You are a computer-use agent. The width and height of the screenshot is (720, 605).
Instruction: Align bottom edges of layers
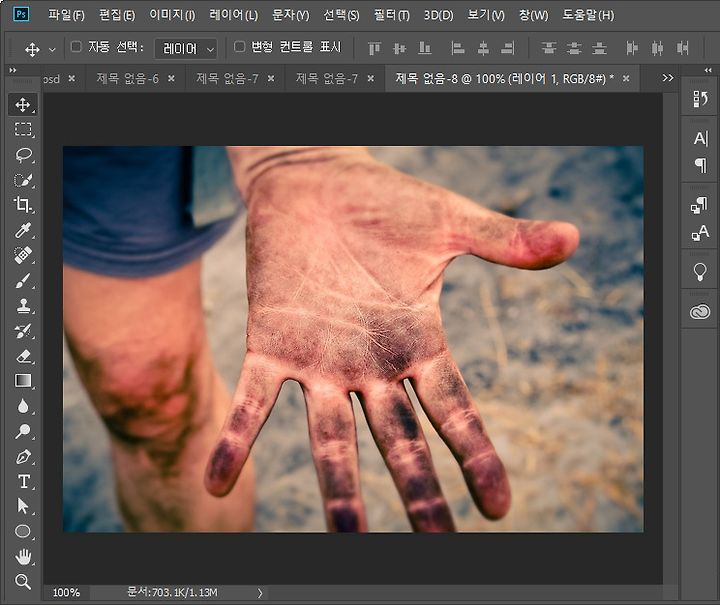(425, 48)
